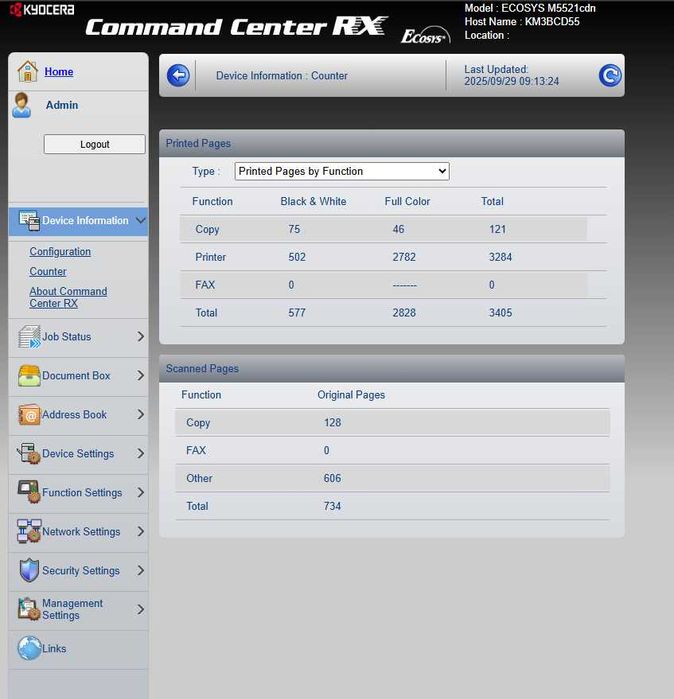Image resolution: width=674 pixels, height=699 pixels.
Task: Open the Function Settings menu label
Action: tap(82, 493)
